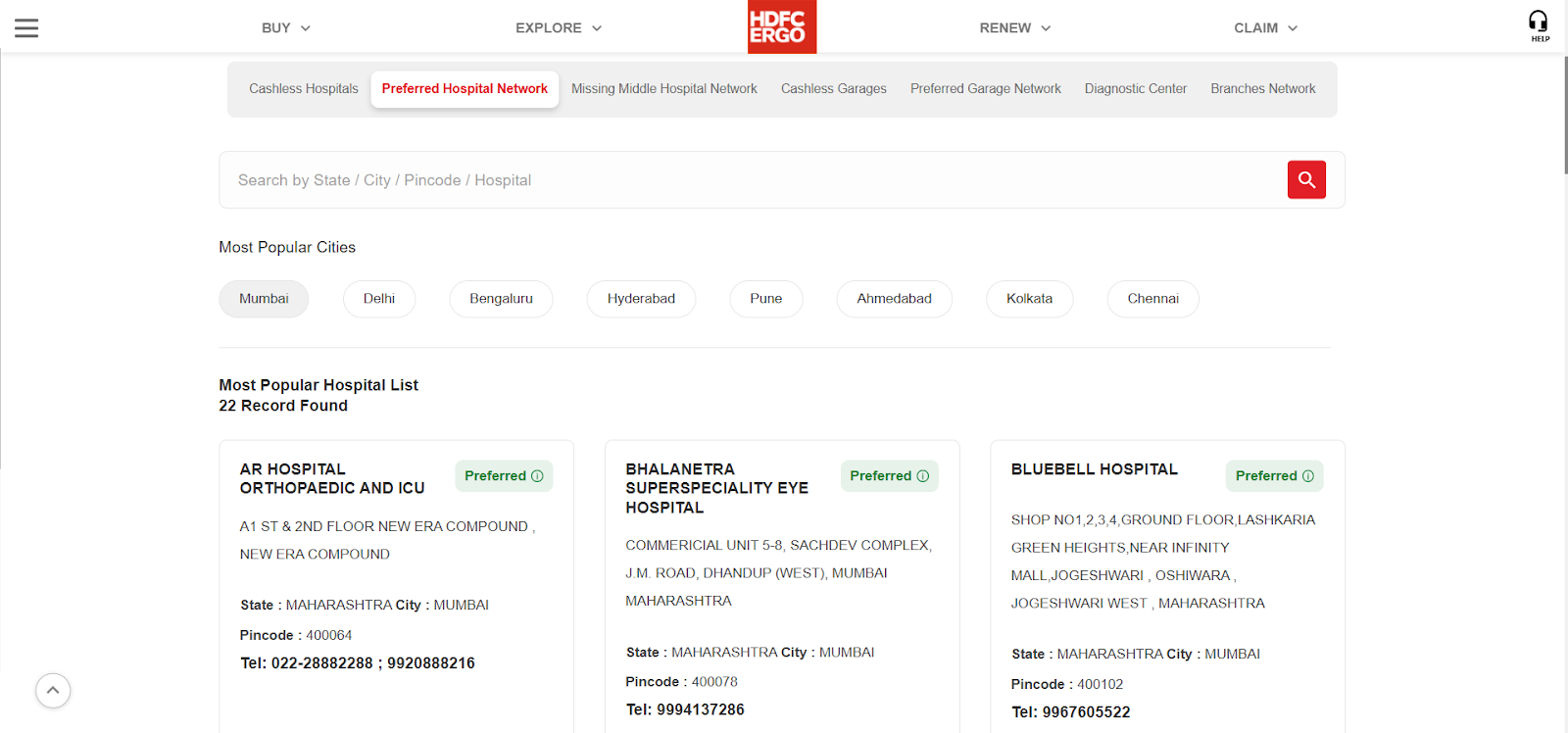Open the Help headset icon
Screen dimensions: 1568x733
point(1539,24)
